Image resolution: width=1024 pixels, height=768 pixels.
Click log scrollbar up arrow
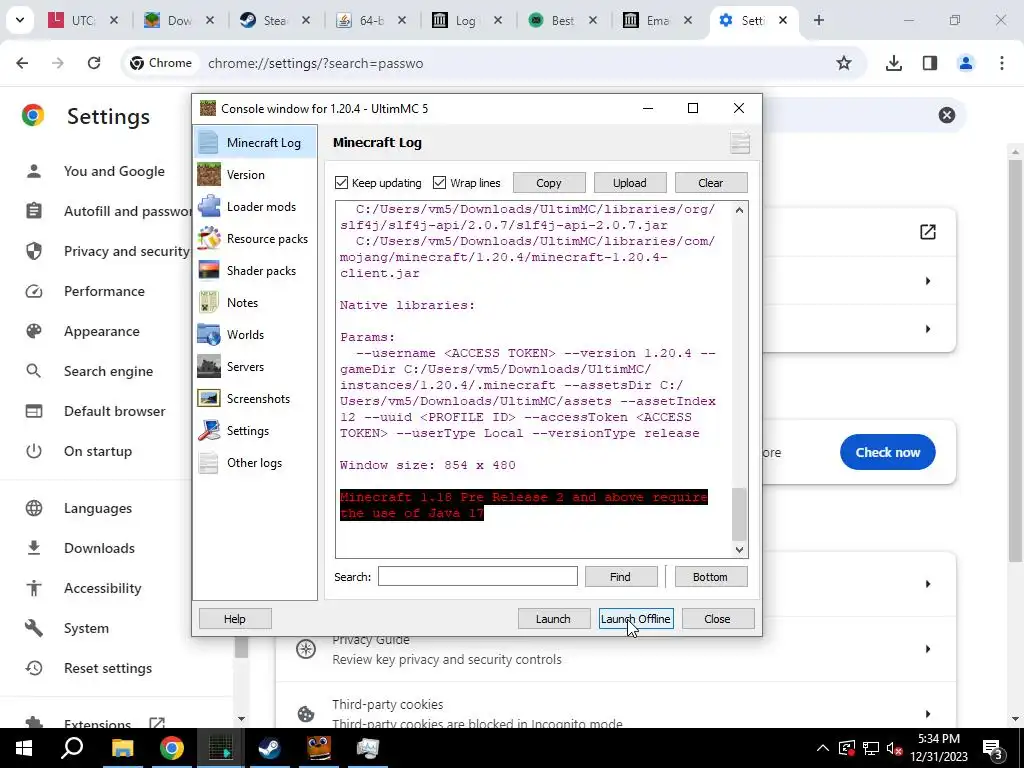pyautogui.click(x=739, y=210)
